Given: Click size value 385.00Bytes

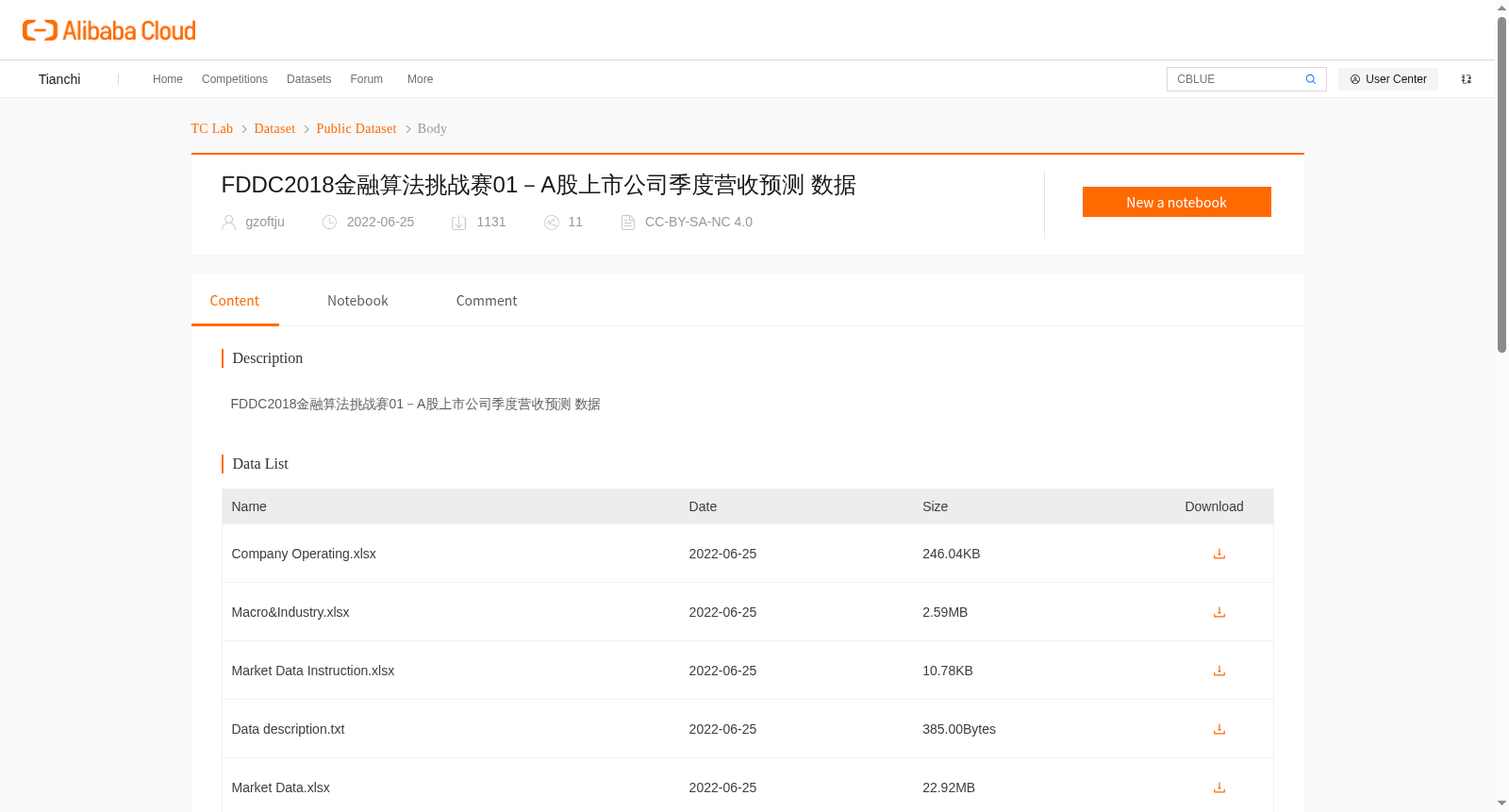Looking at the screenshot, I should click(959, 729).
